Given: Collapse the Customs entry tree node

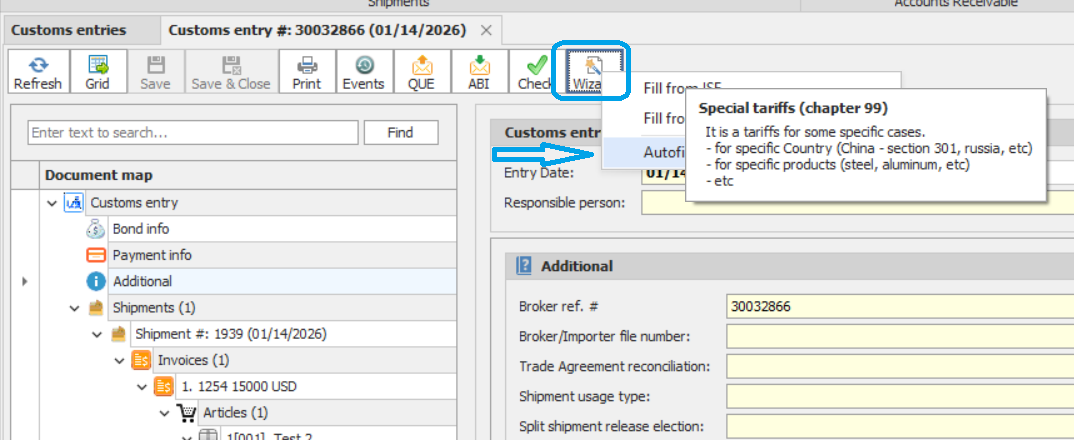Looking at the screenshot, I should point(52,203).
